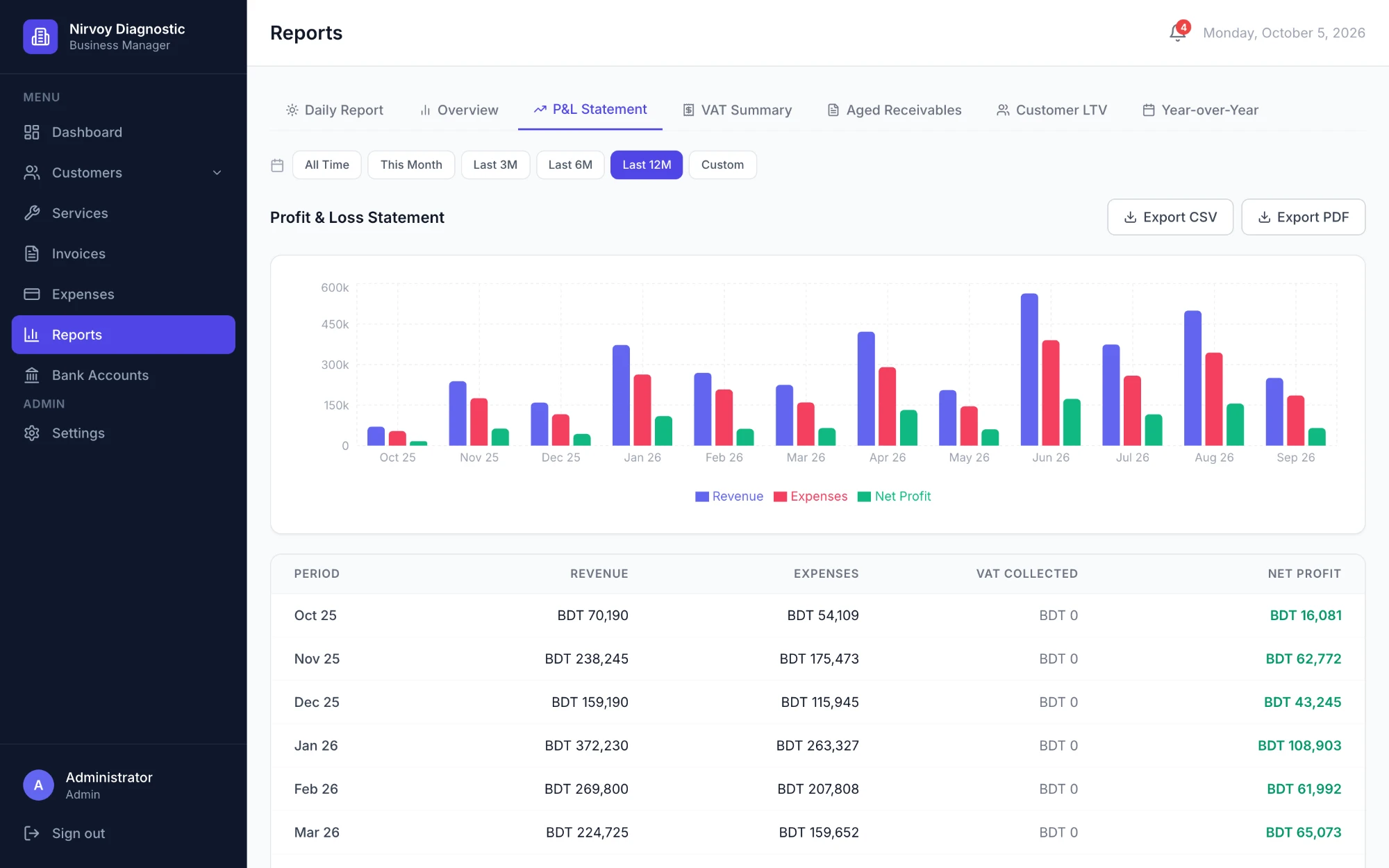
Task: Toggle Net Profit series in legend
Action: 894,496
